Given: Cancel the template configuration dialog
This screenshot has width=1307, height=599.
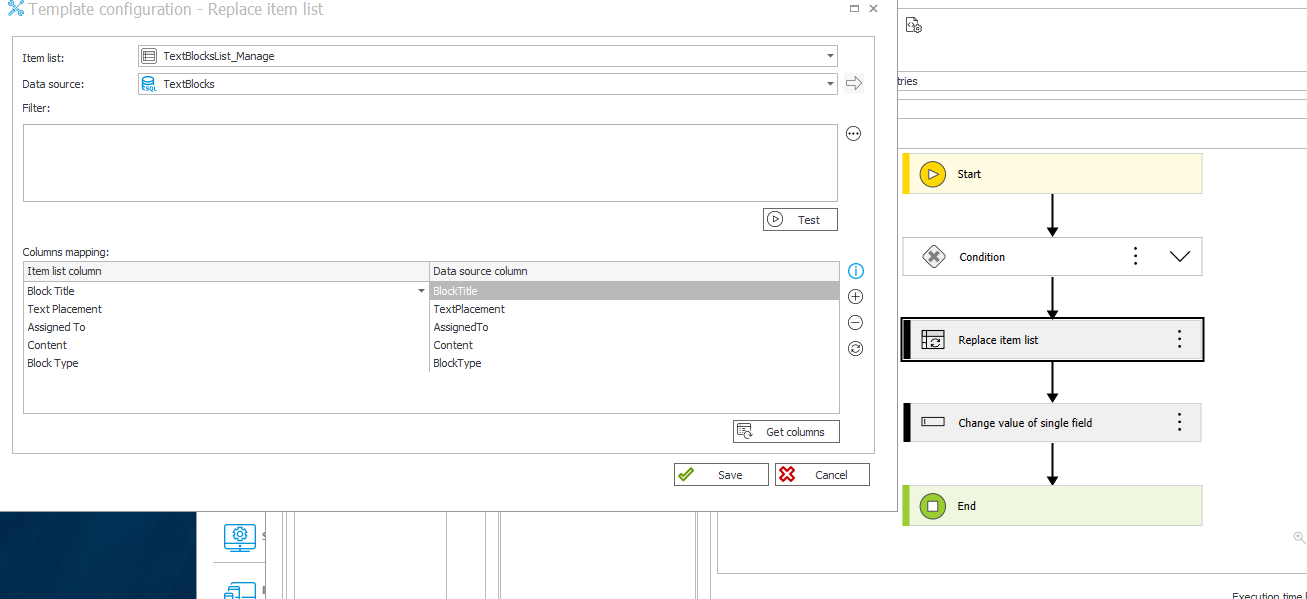Looking at the screenshot, I should [x=822, y=475].
